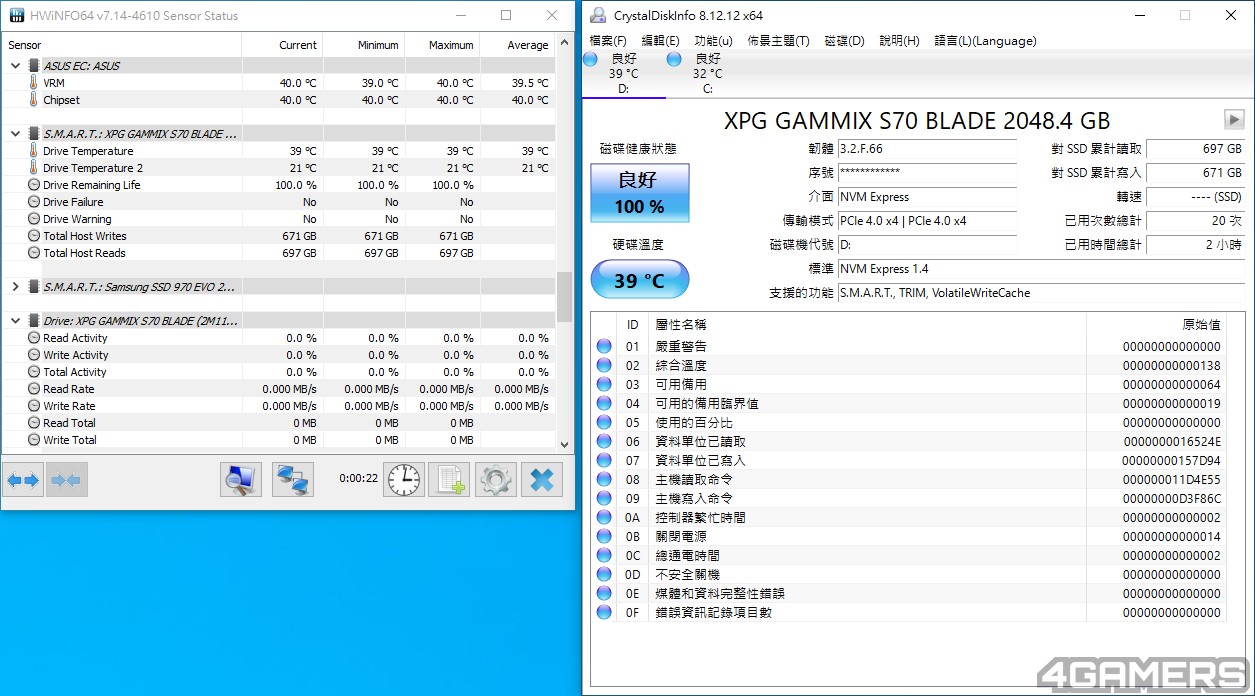Image resolution: width=1255 pixels, height=696 pixels.
Task: Reset the timer with the clock icon
Action: coord(404,480)
